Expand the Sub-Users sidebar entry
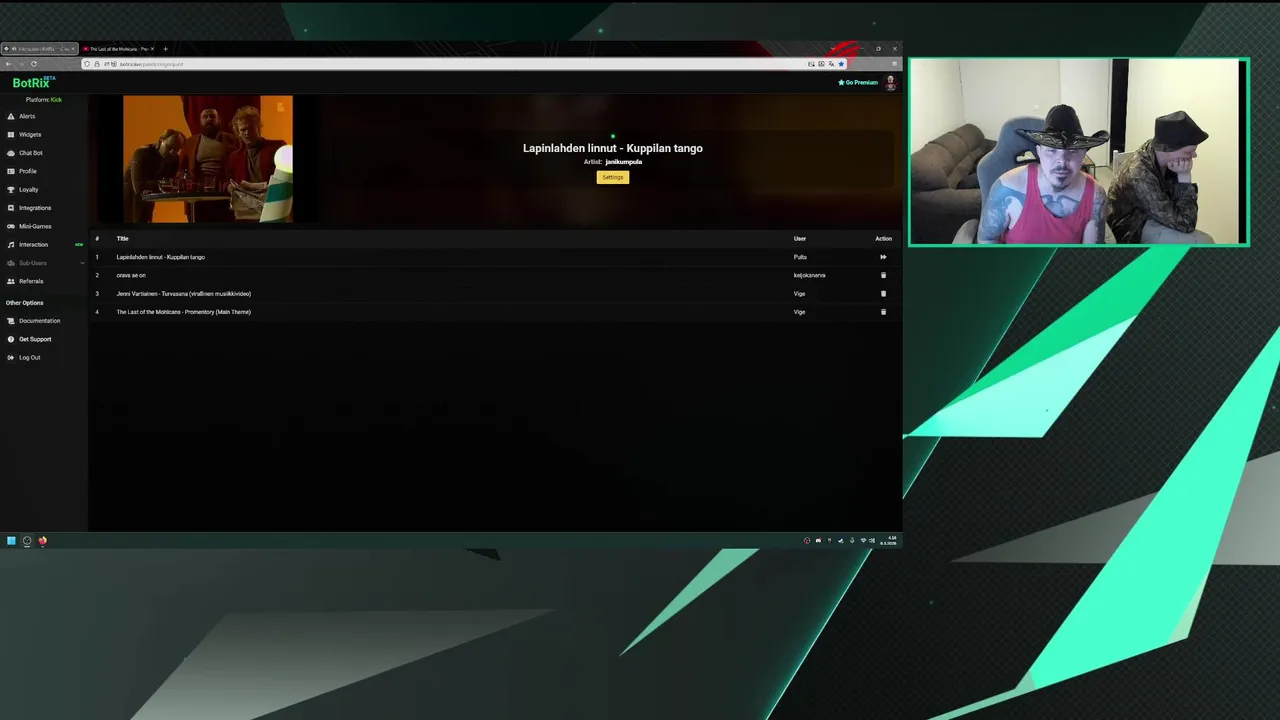This screenshot has width=1280, height=720. click(43, 263)
